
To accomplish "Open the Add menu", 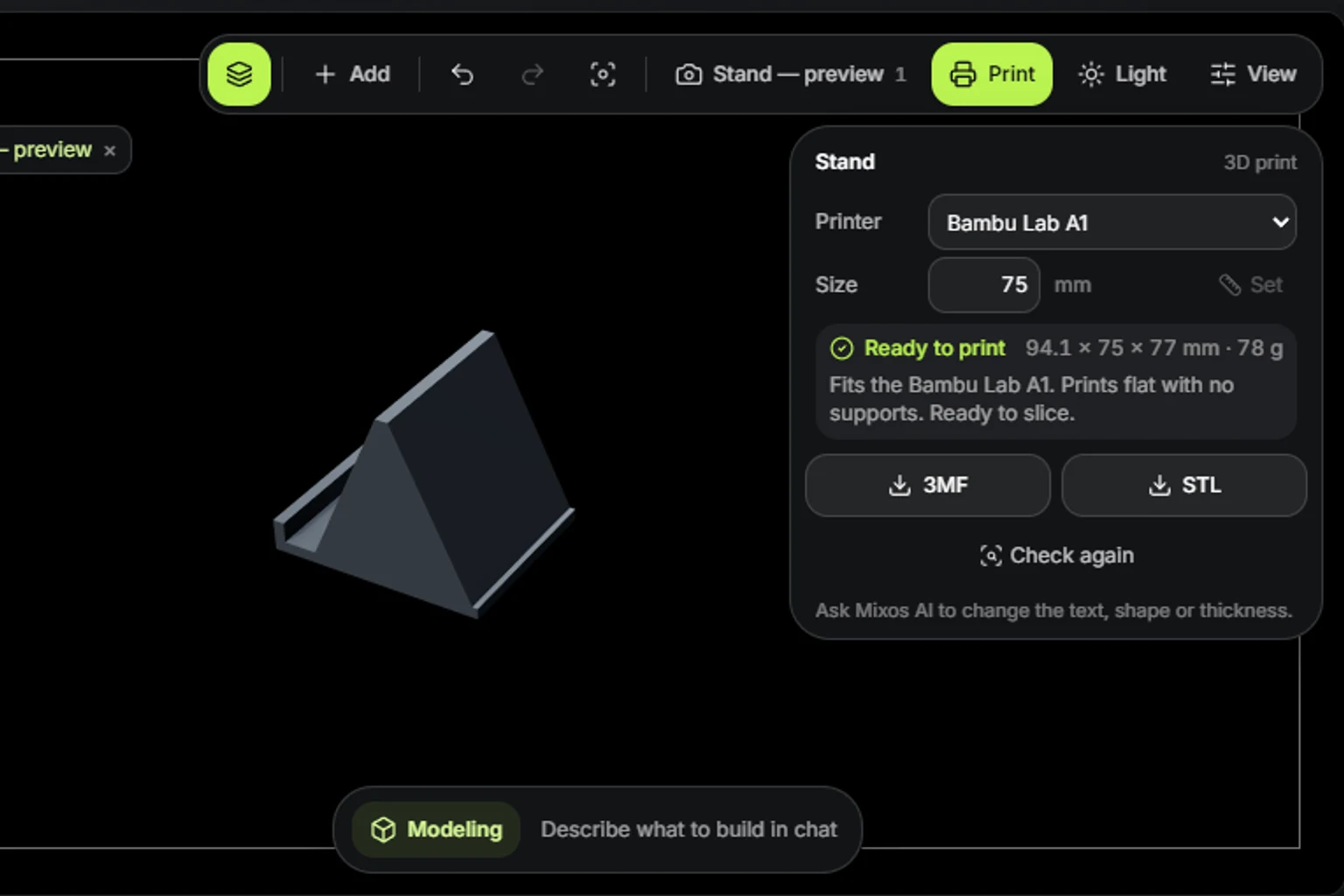I will 353,74.
